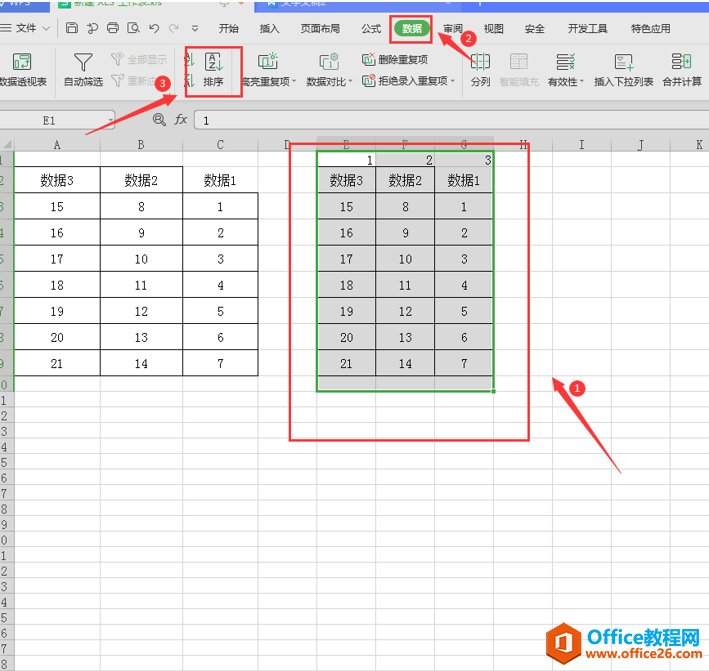Viewport: 709px width, 671px height.
Task: Open the quick access toolbar customize dropdown
Action: pos(195,28)
